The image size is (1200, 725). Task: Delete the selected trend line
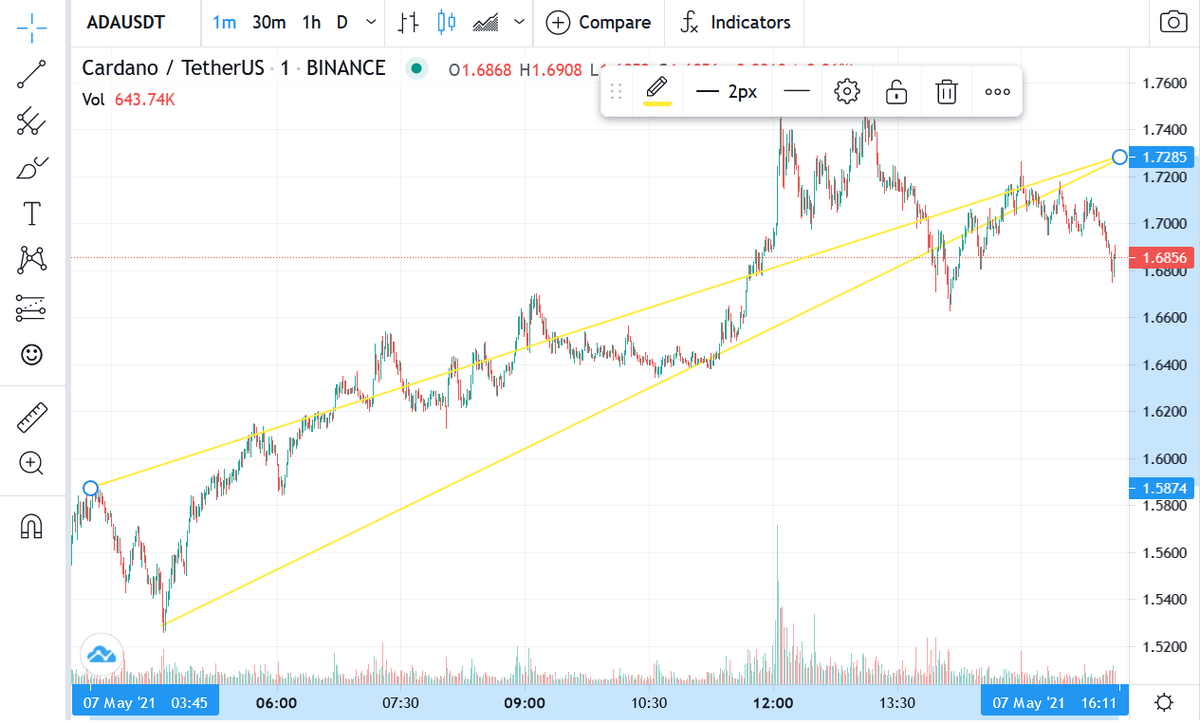[x=946, y=92]
